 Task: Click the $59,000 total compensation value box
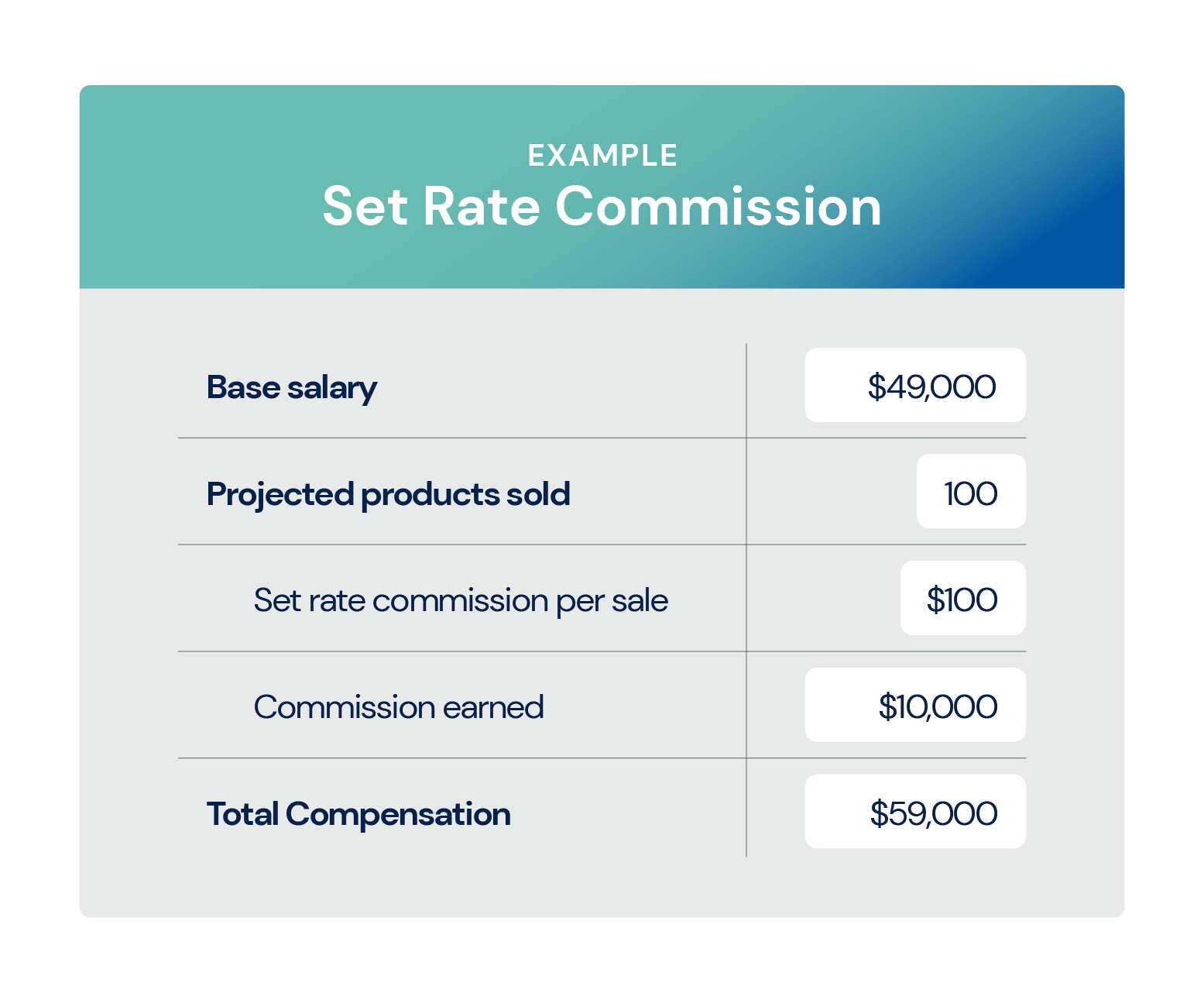914,812
